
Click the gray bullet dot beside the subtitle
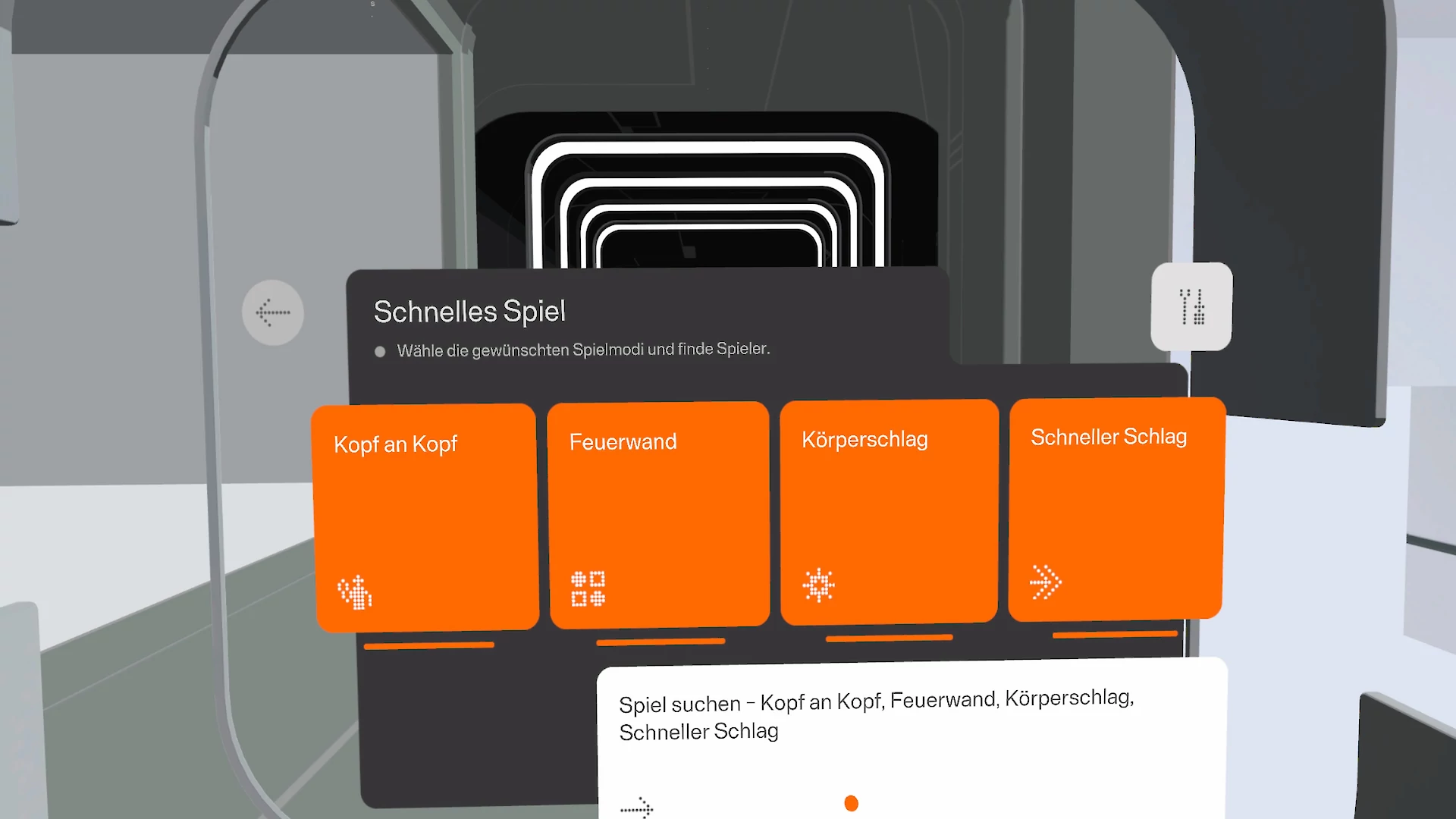click(x=380, y=352)
